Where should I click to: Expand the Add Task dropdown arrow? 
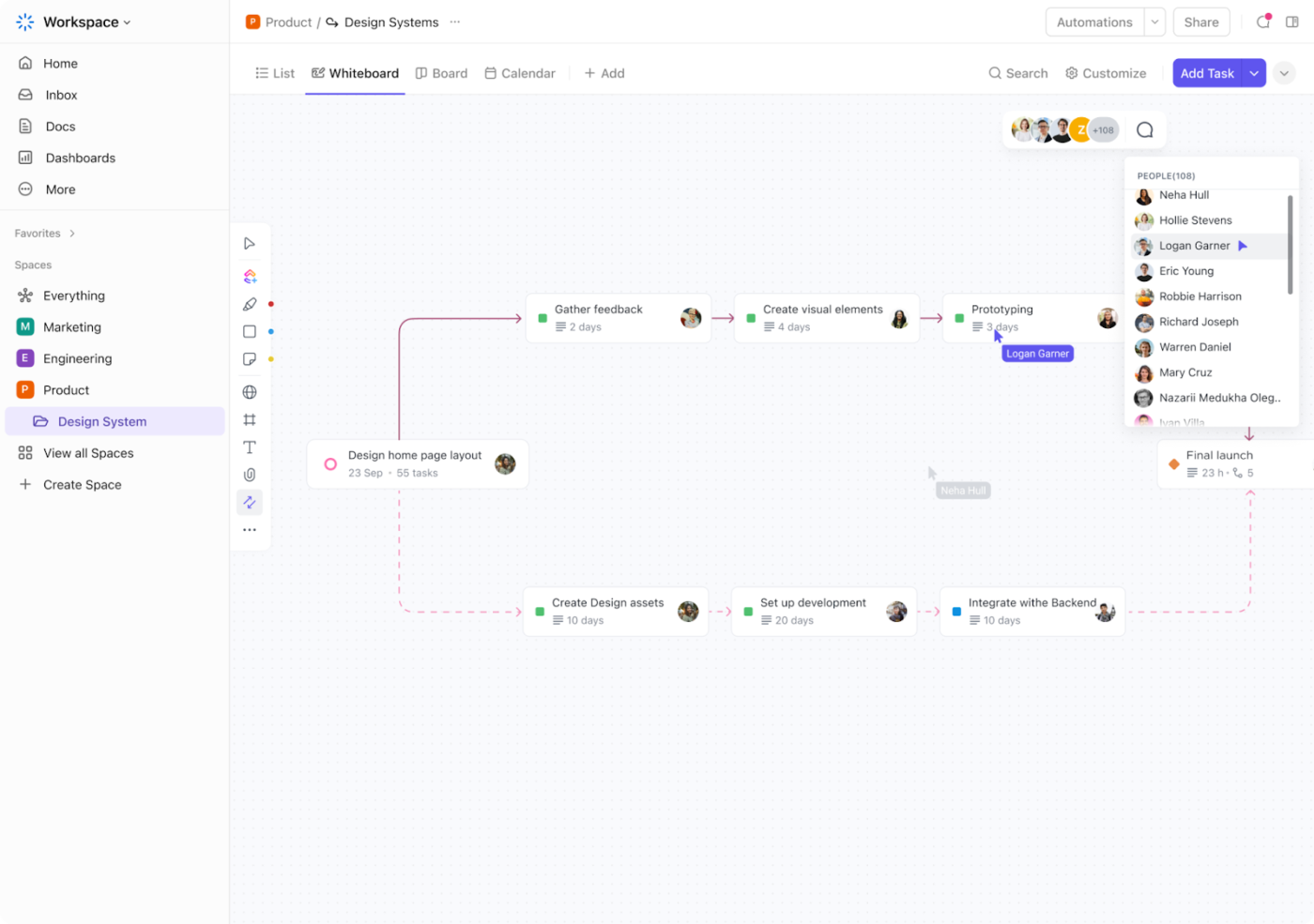point(1254,73)
